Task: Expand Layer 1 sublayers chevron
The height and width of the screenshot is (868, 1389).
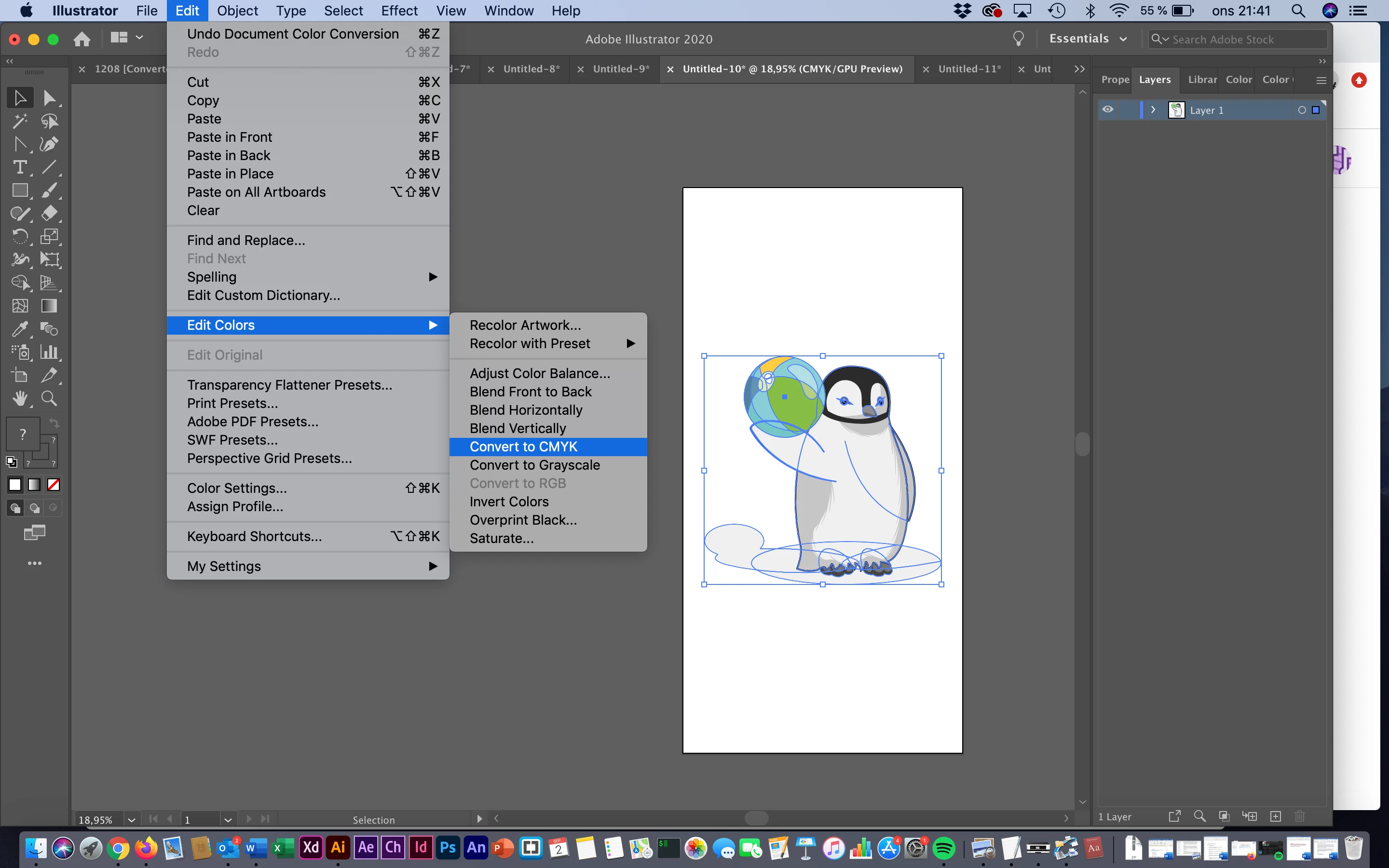Action: pyautogui.click(x=1153, y=109)
